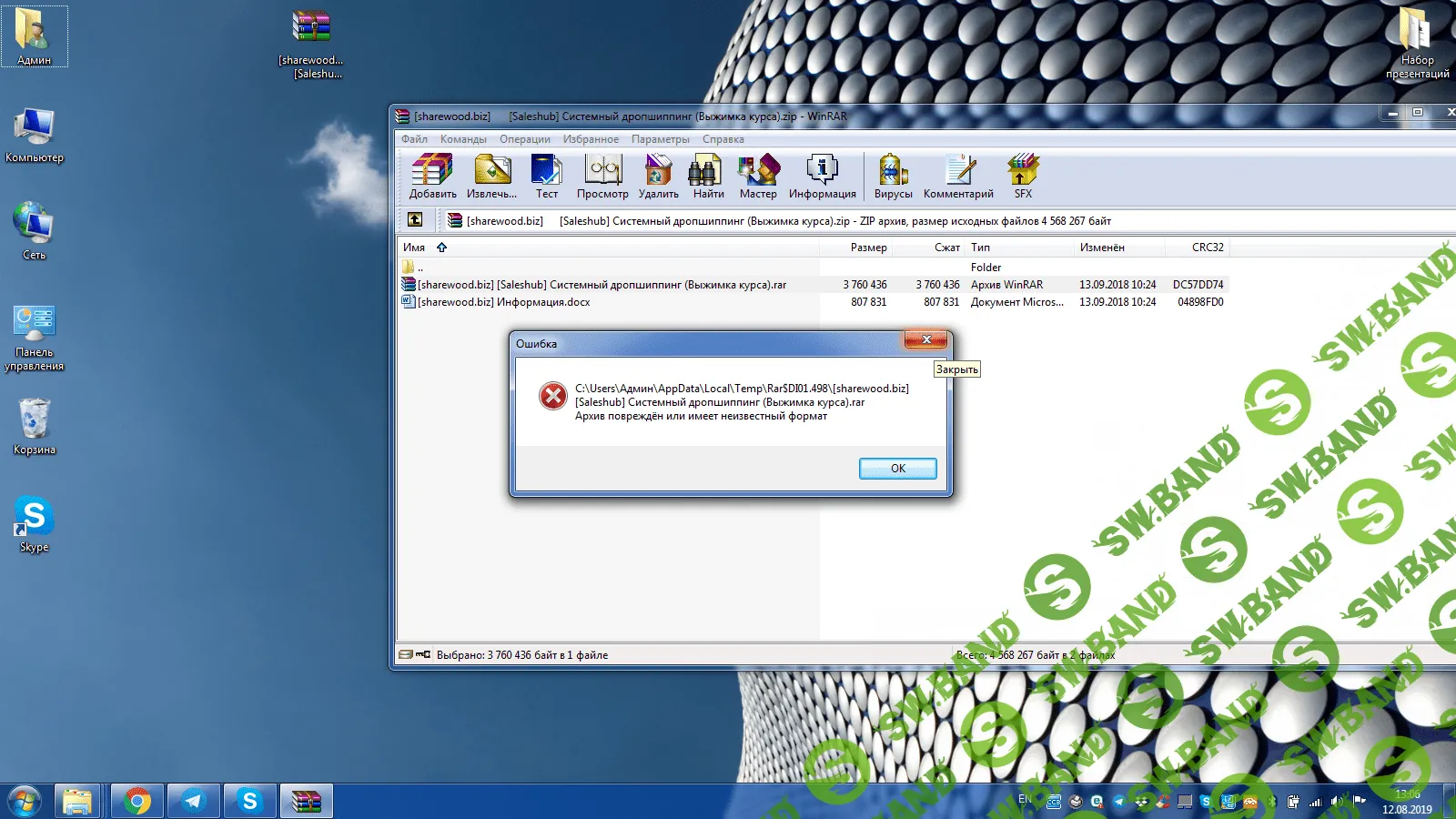The width and height of the screenshot is (1456, 819).
Task: Launch the Мастер (Wizard) tool
Action: tap(758, 176)
